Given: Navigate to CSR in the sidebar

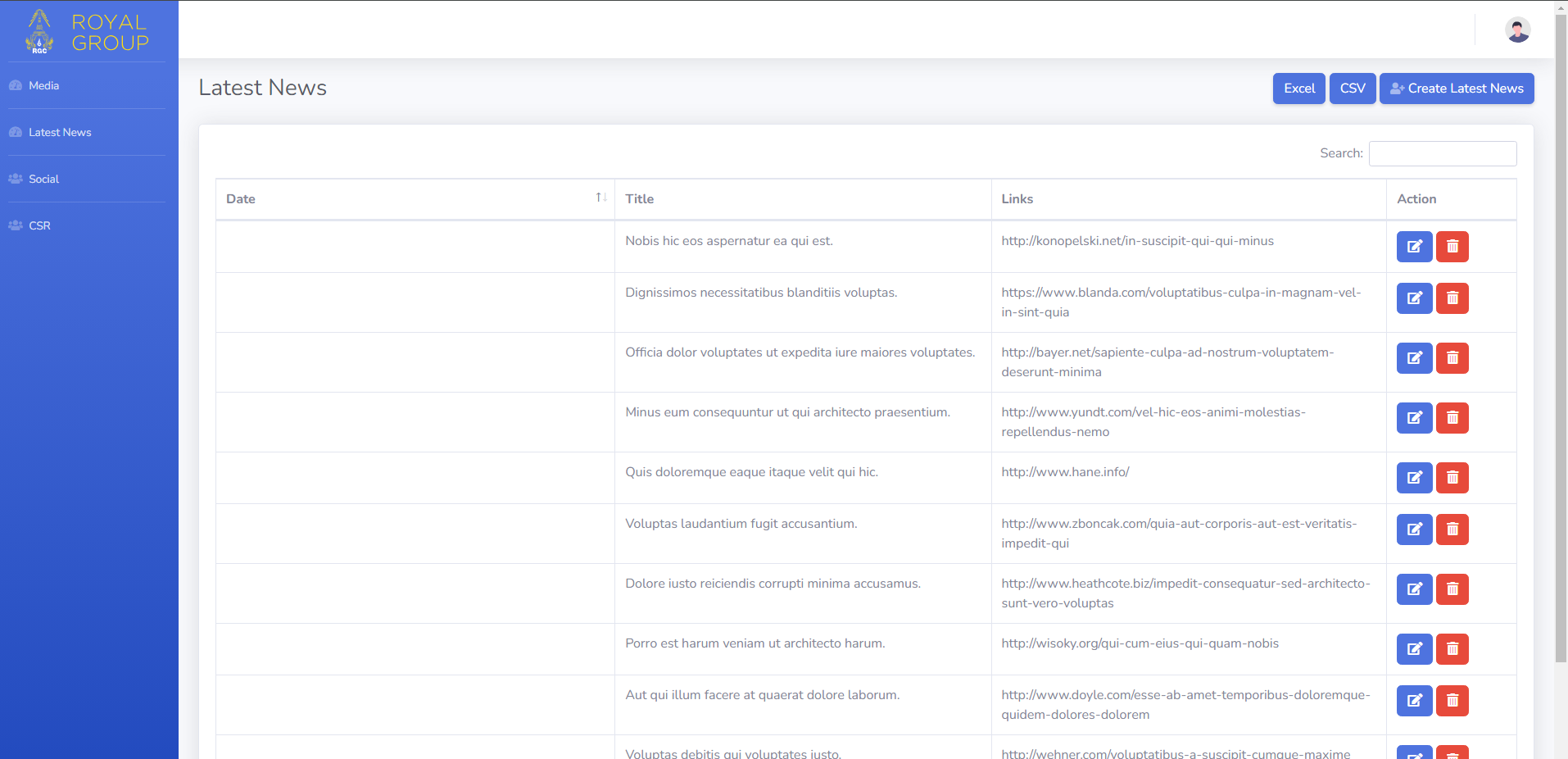Looking at the screenshot, I should click(39, 225).
